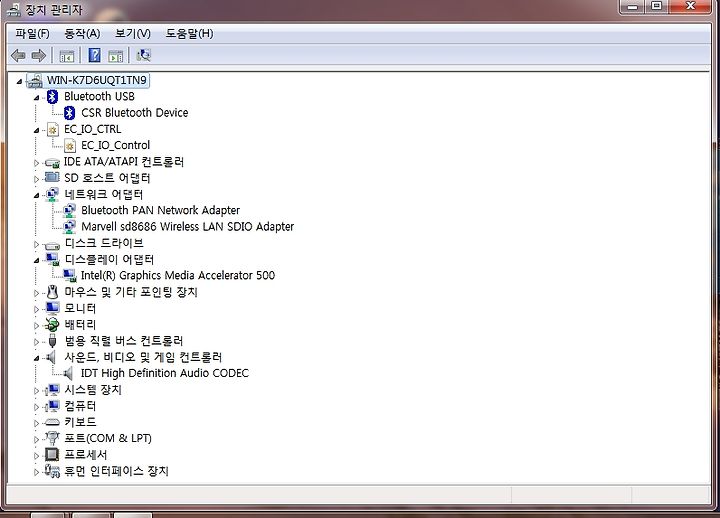Collapse 사운드, 비디오 및 게임 컨트롤러
720x518 pixels.
tap(37, 359)
